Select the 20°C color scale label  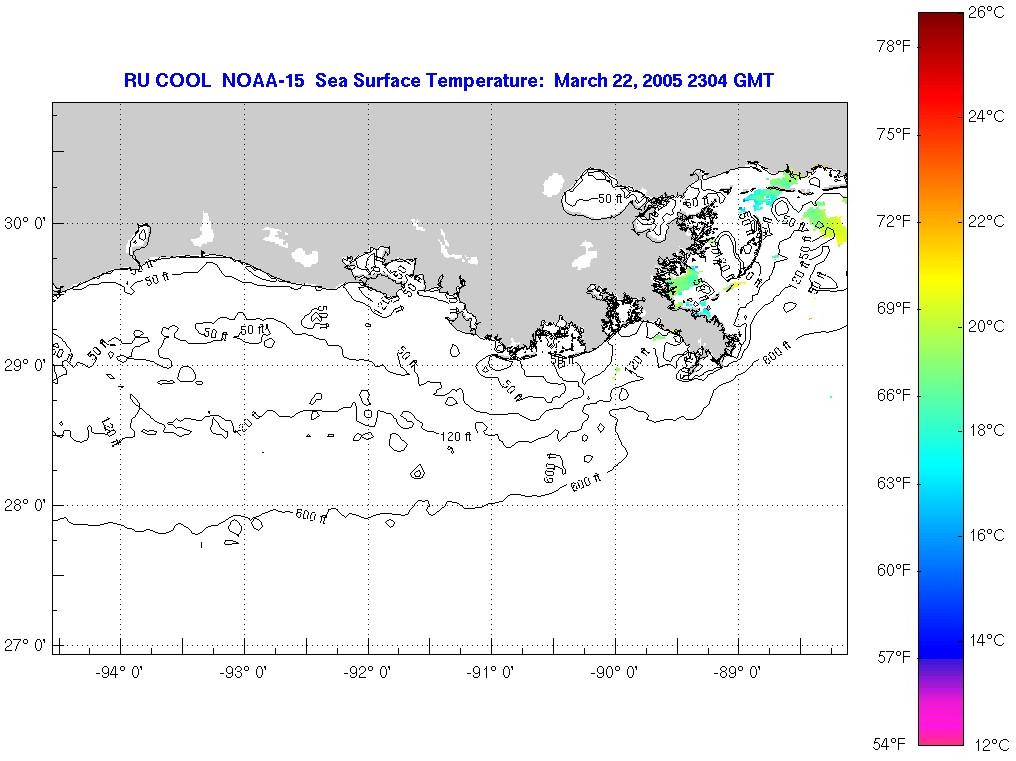click(986, 326)
